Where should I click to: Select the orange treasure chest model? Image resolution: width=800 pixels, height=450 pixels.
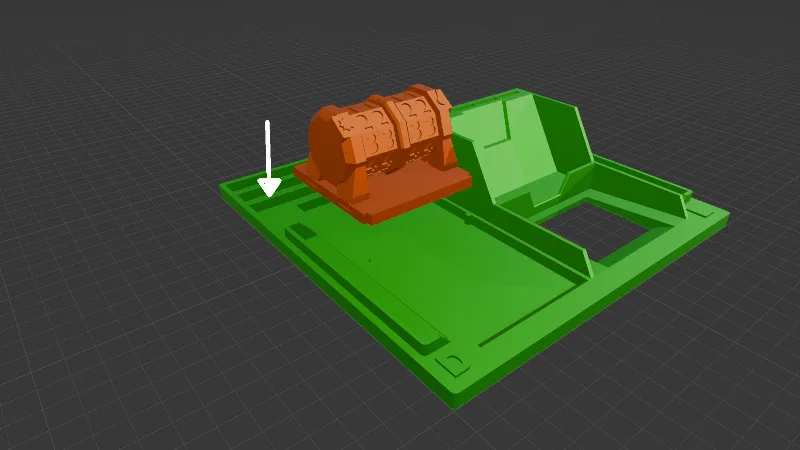[383, 153]
